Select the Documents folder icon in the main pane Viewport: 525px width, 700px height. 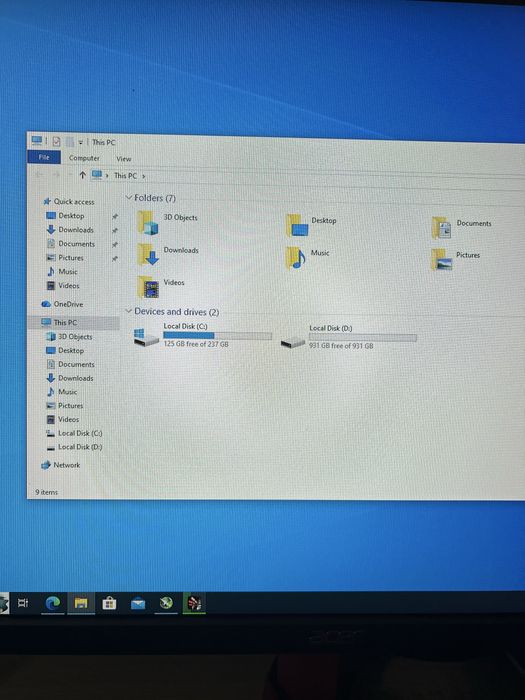tap(442, 228)
